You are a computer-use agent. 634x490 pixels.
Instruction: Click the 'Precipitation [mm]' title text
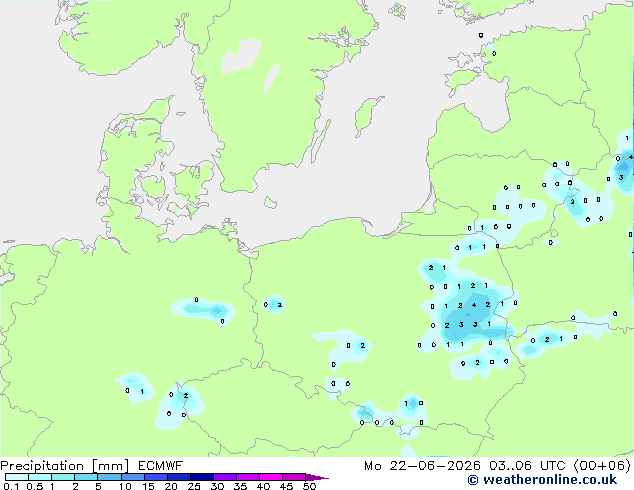click(x=65, y=466)
